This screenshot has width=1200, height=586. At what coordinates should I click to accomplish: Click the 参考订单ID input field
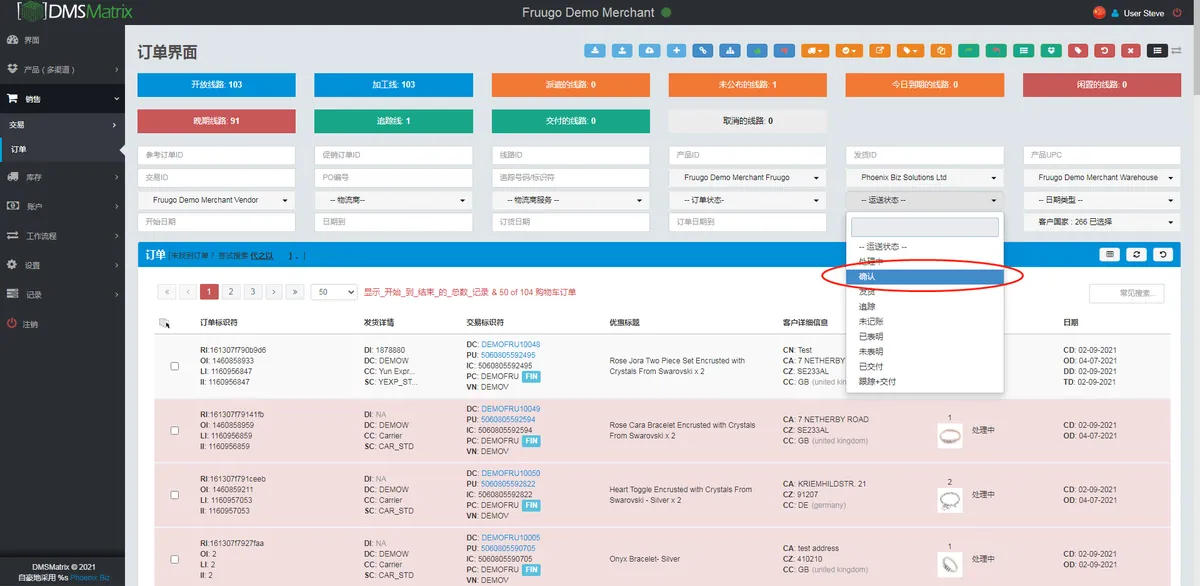216,155
